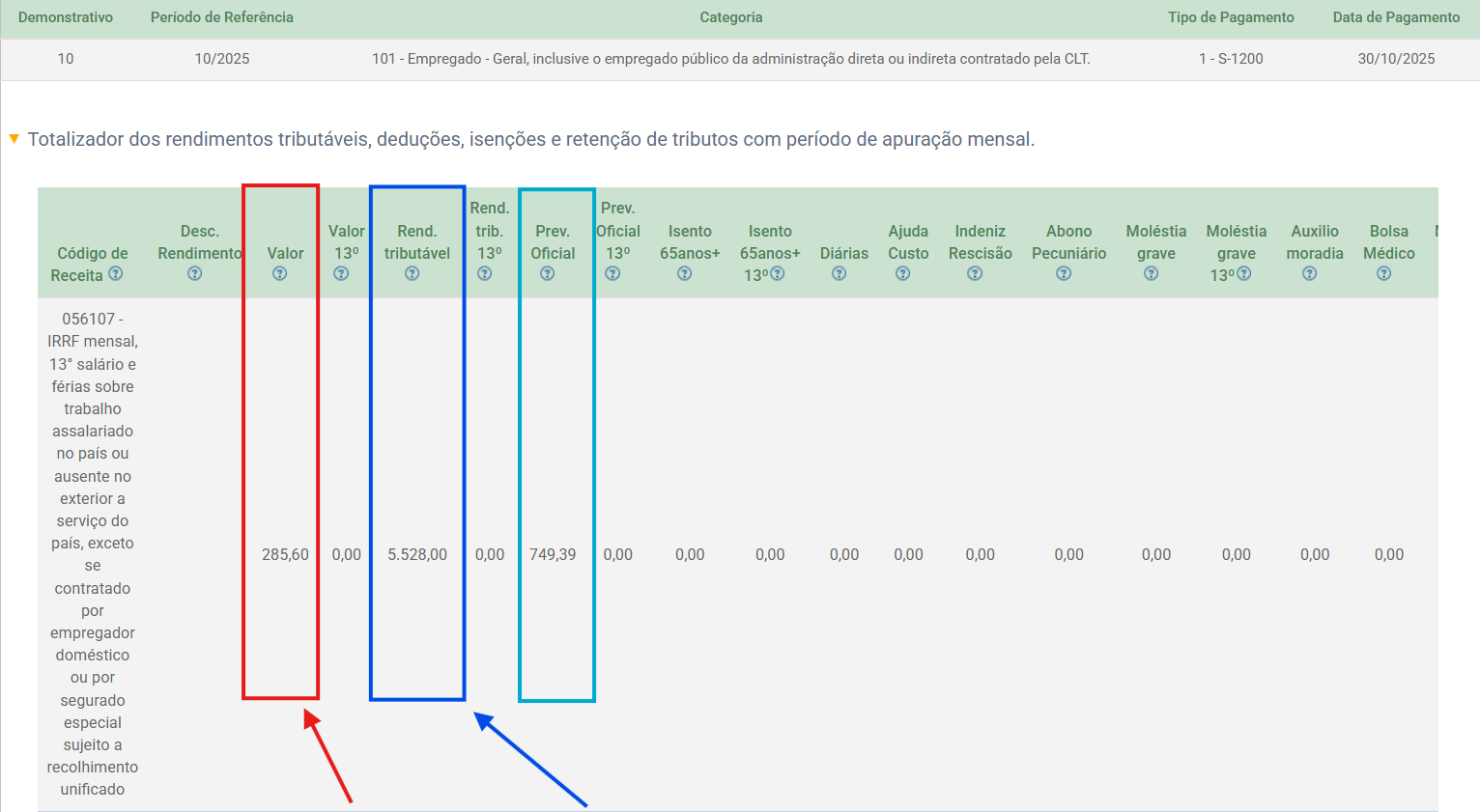Click help icon for Isento 65anos+
Image resolution: width=1480 pixels, height=812 pixels.
pyautogui.click(x=685, y=274)
